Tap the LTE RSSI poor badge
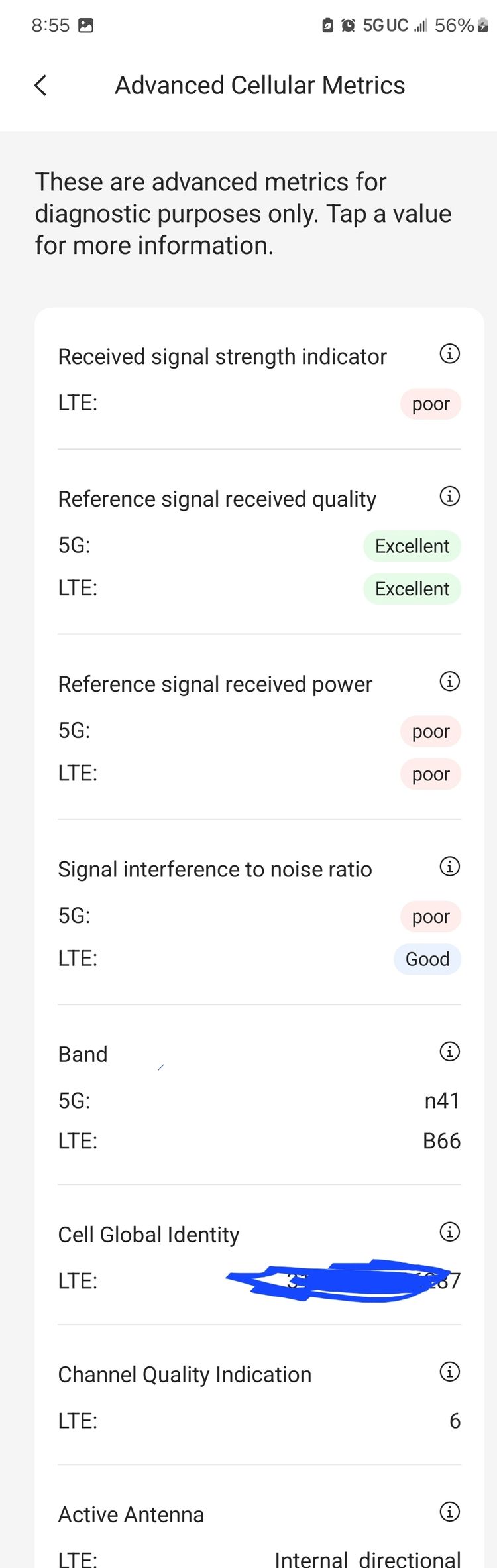This screenshot has height=1568, width=497. pos(431,404)
